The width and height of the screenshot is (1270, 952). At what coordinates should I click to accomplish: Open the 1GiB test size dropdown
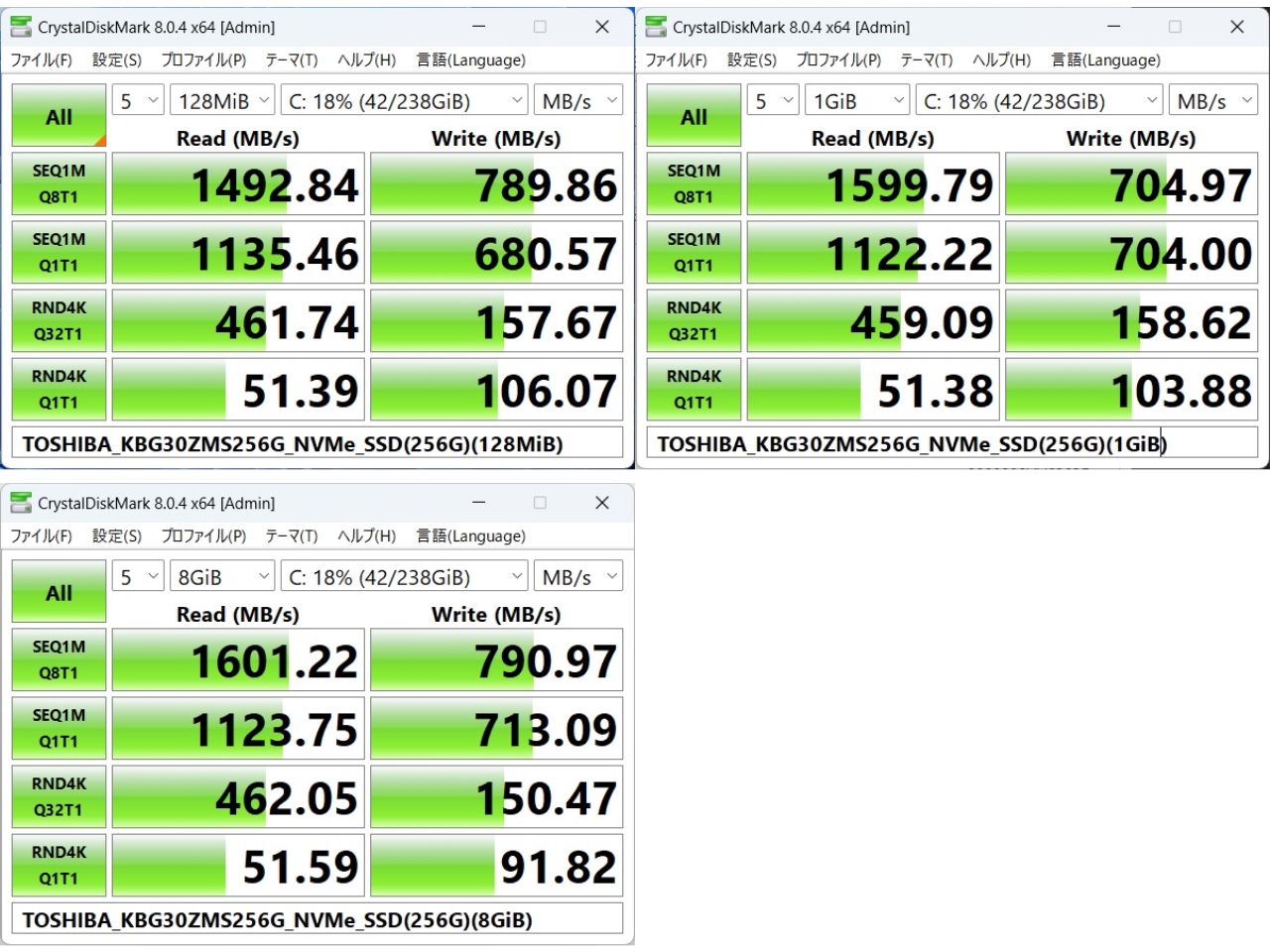pyautogui.click(x=857, y=101)
